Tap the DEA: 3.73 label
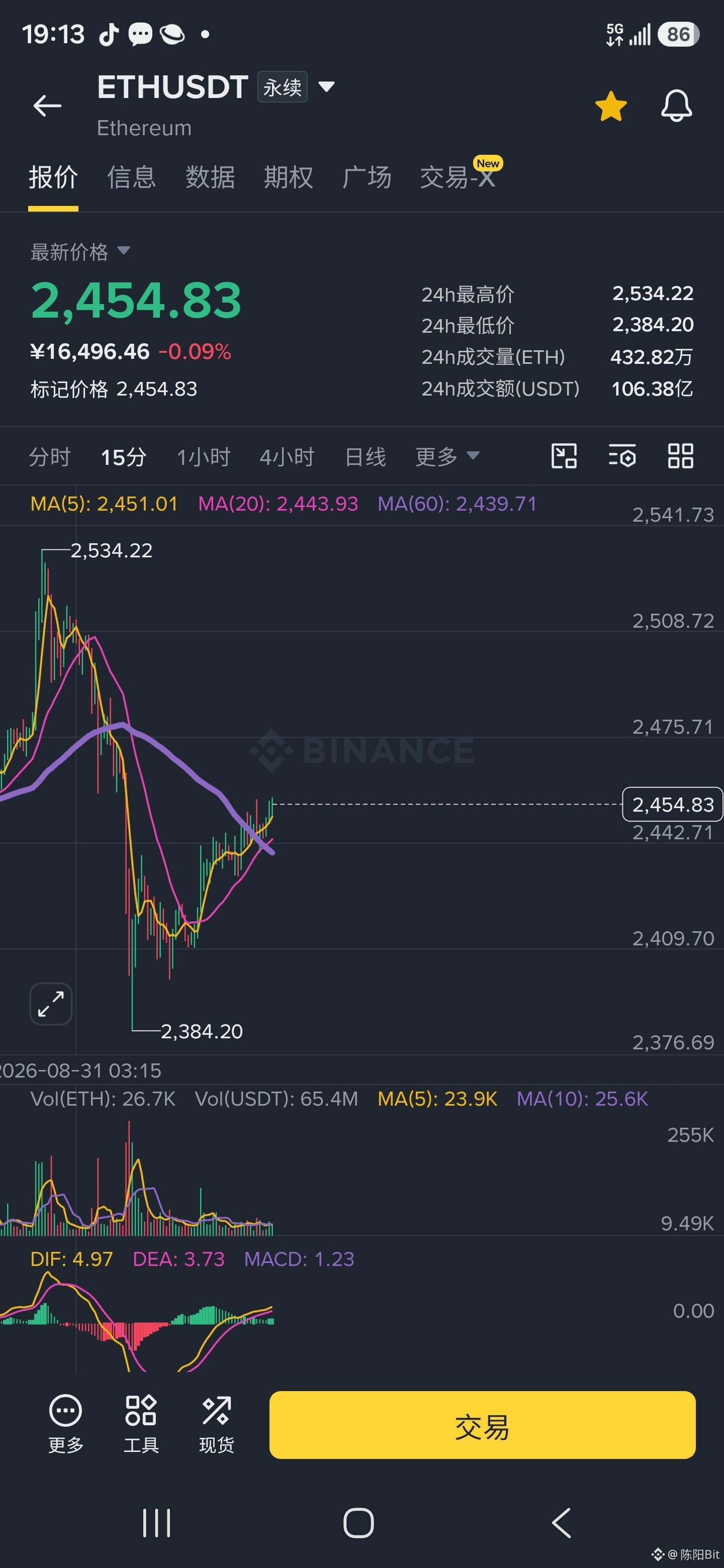724x1568 pixels. click(x=178, y=1259)
